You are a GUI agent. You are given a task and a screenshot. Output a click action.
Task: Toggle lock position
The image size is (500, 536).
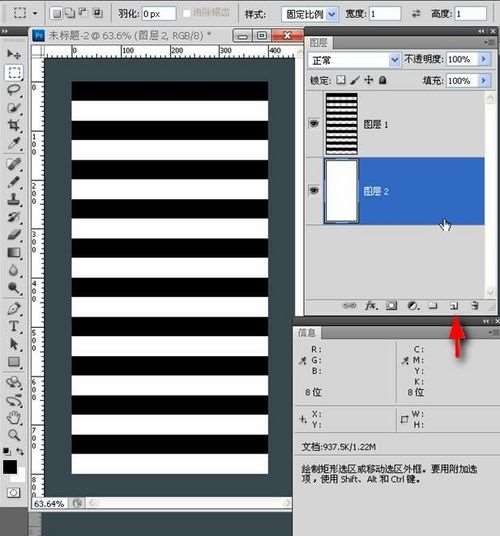pos(369,80)
